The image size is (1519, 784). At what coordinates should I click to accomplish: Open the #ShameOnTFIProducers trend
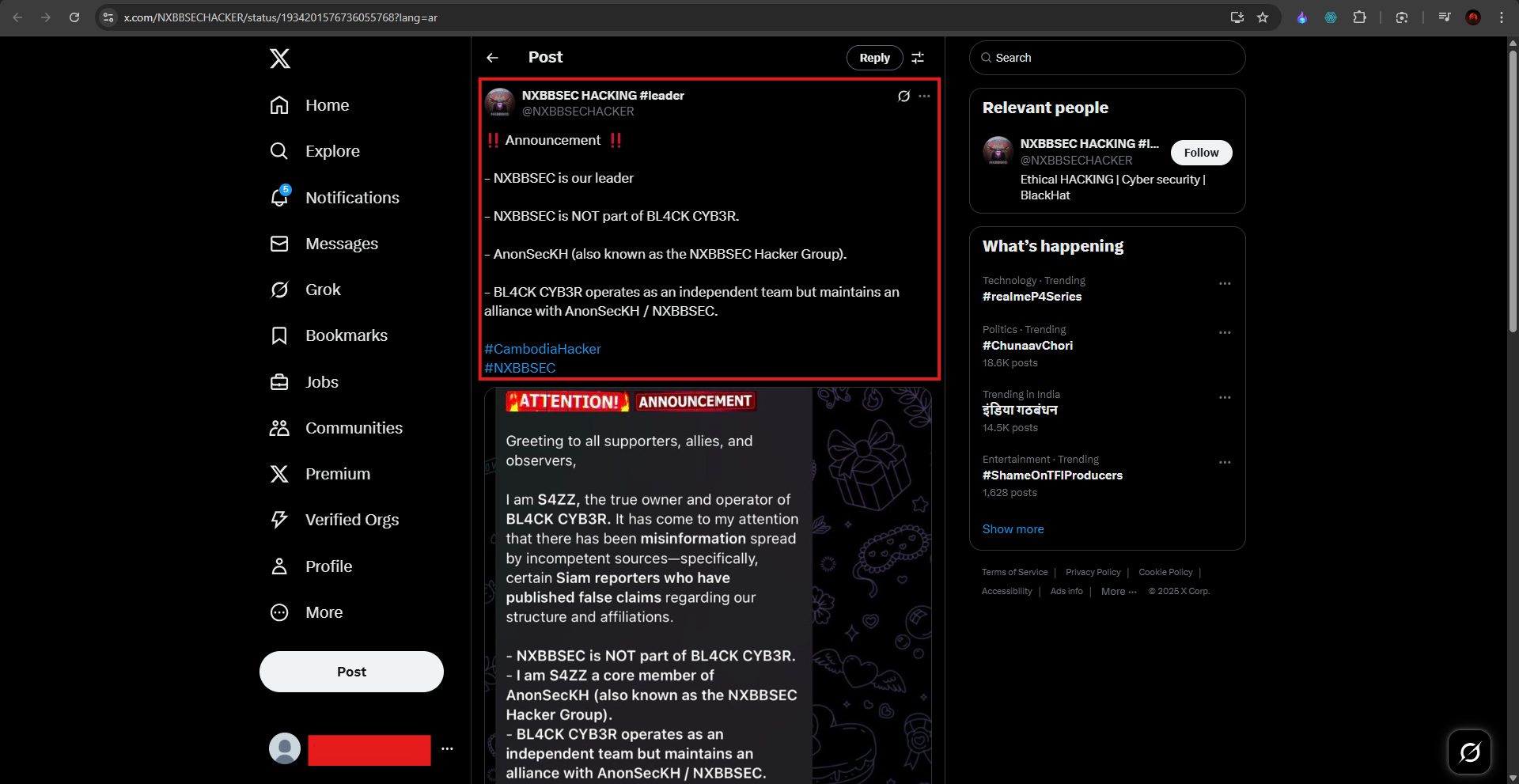(x=1052, y=475)
